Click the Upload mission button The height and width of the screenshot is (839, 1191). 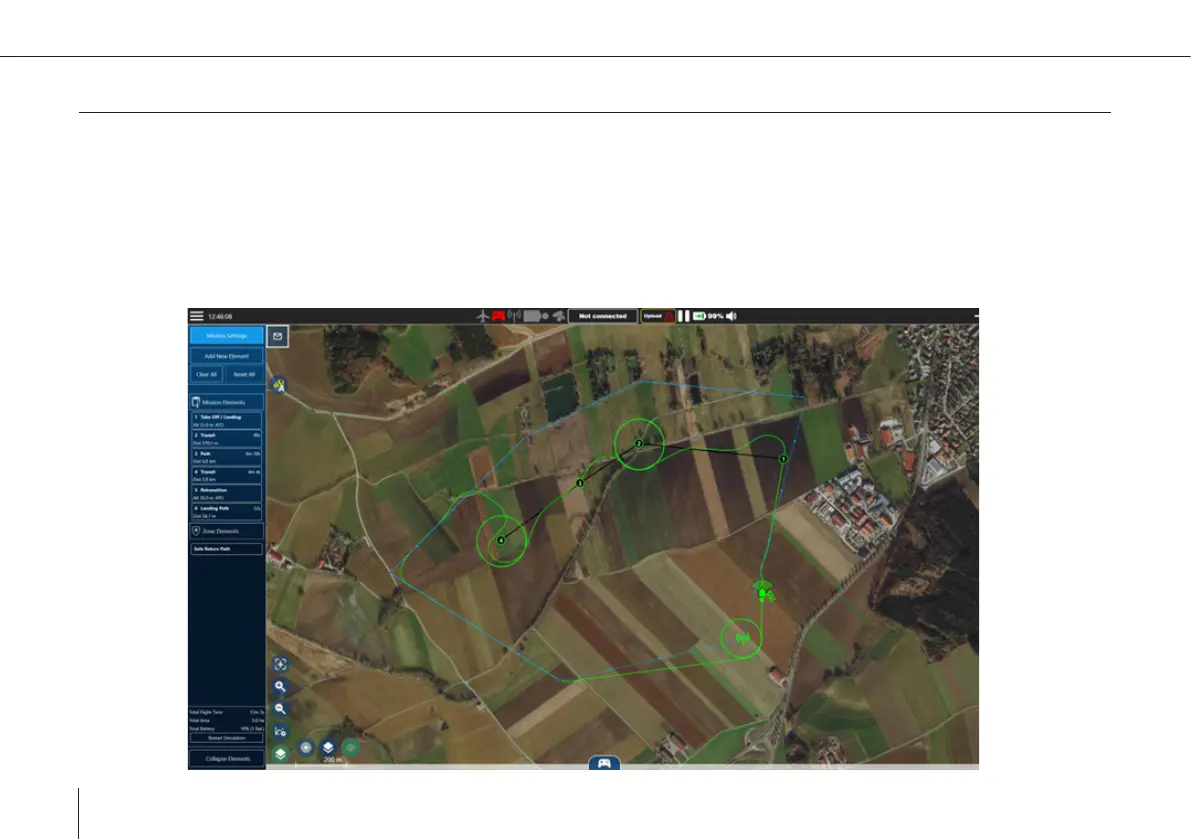click(658, 316)
